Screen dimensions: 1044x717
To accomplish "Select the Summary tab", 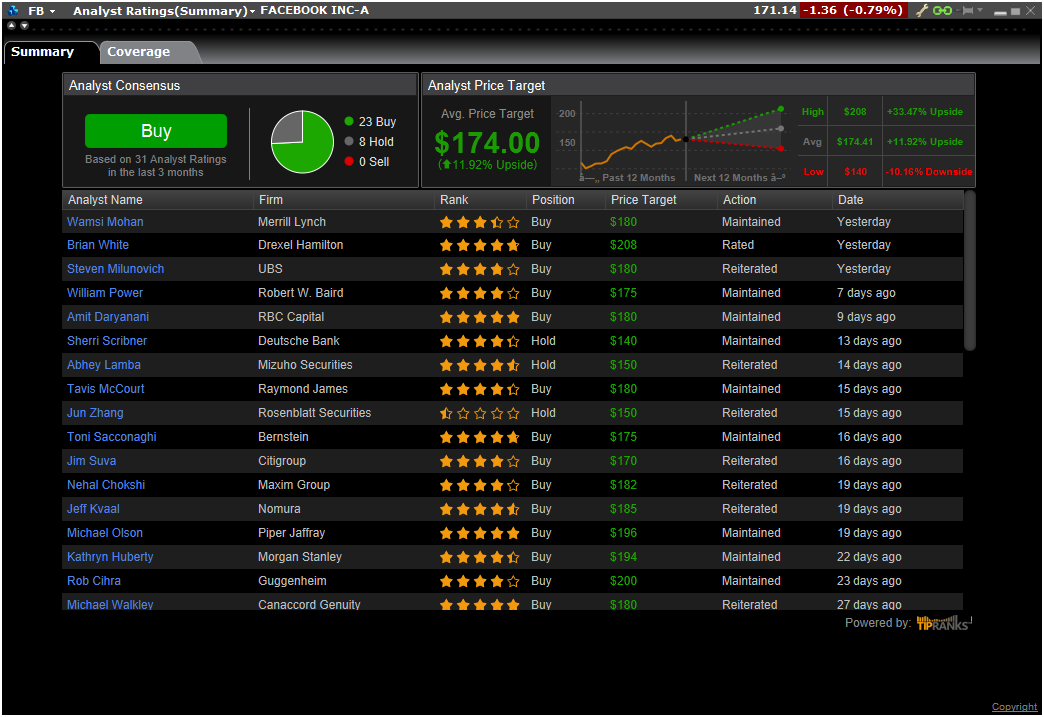I will click(42, 52).
